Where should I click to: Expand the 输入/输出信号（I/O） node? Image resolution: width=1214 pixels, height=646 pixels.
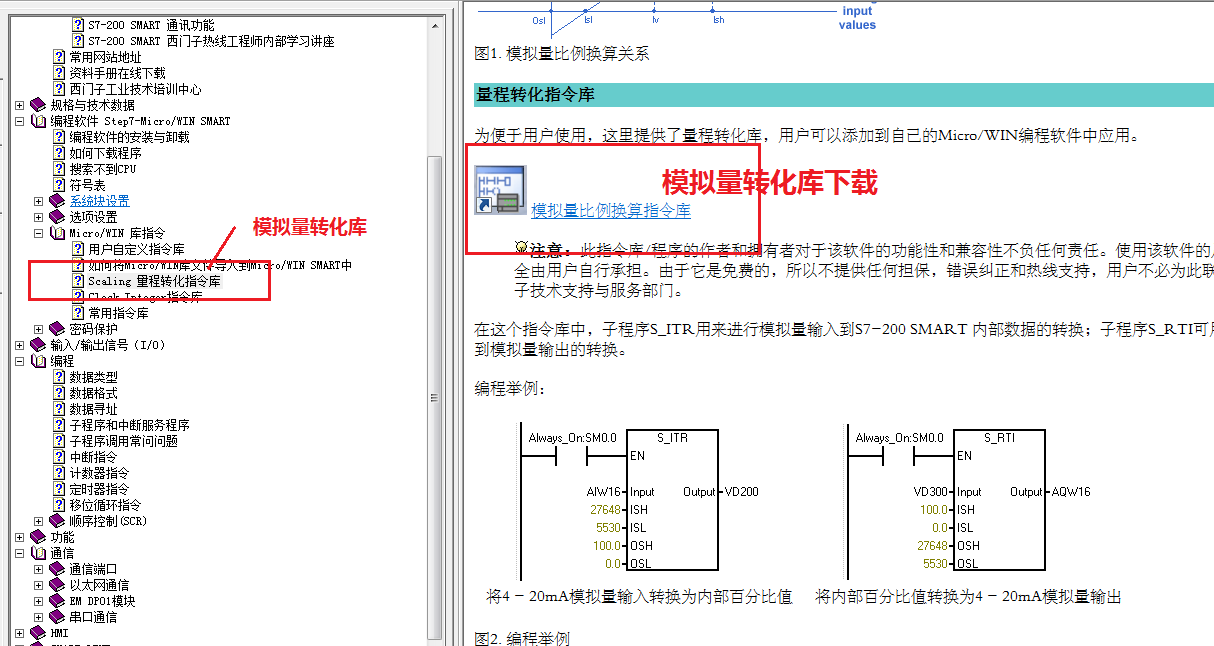[x=20, y=345]
